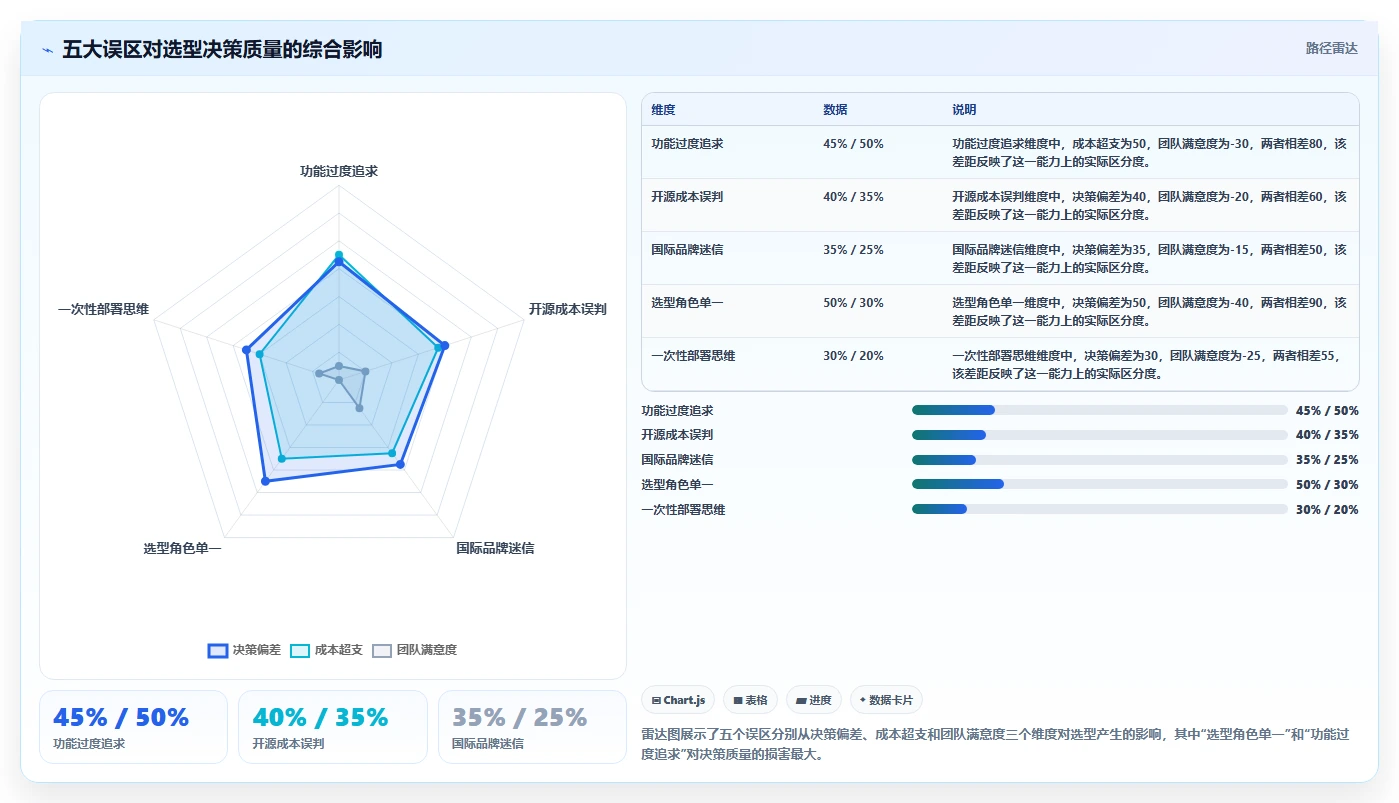The height and width of the screenshot is (803, 1399).
Task: Select the 选型角色单一 table row name
Action: click(x=687, y=303)
